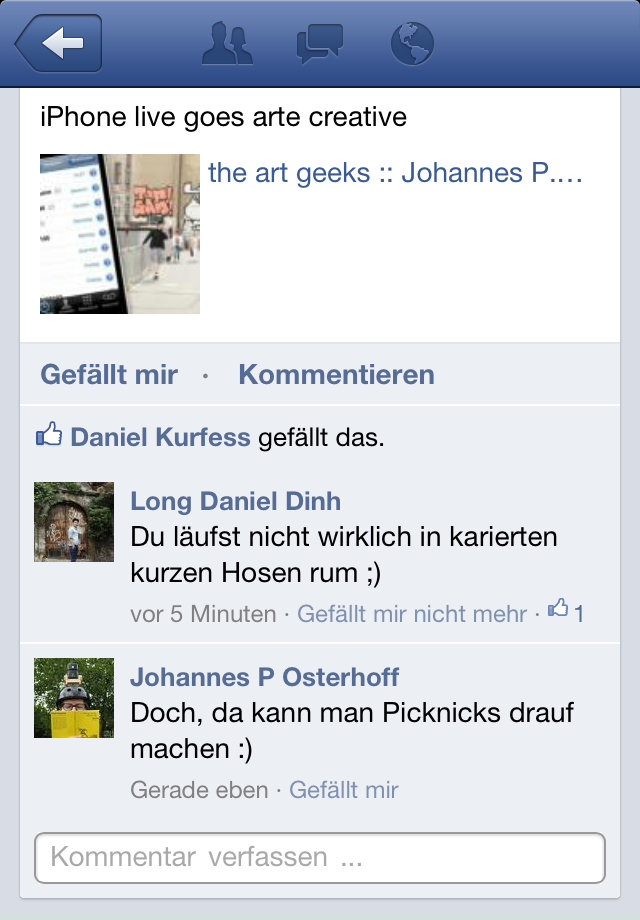The image size is (640, 920).
Task: Open the messages chat bubbles icon
Action: pos(320,44)
